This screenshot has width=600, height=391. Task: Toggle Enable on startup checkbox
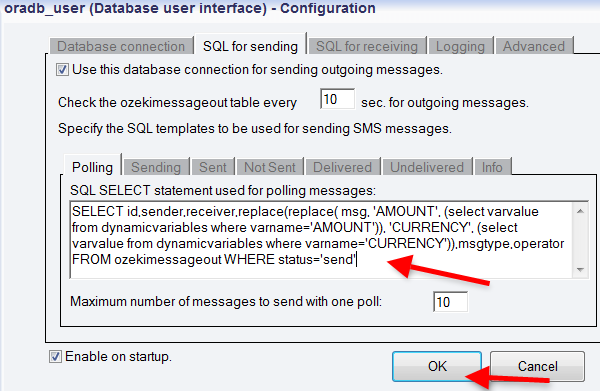click(55, 357)
